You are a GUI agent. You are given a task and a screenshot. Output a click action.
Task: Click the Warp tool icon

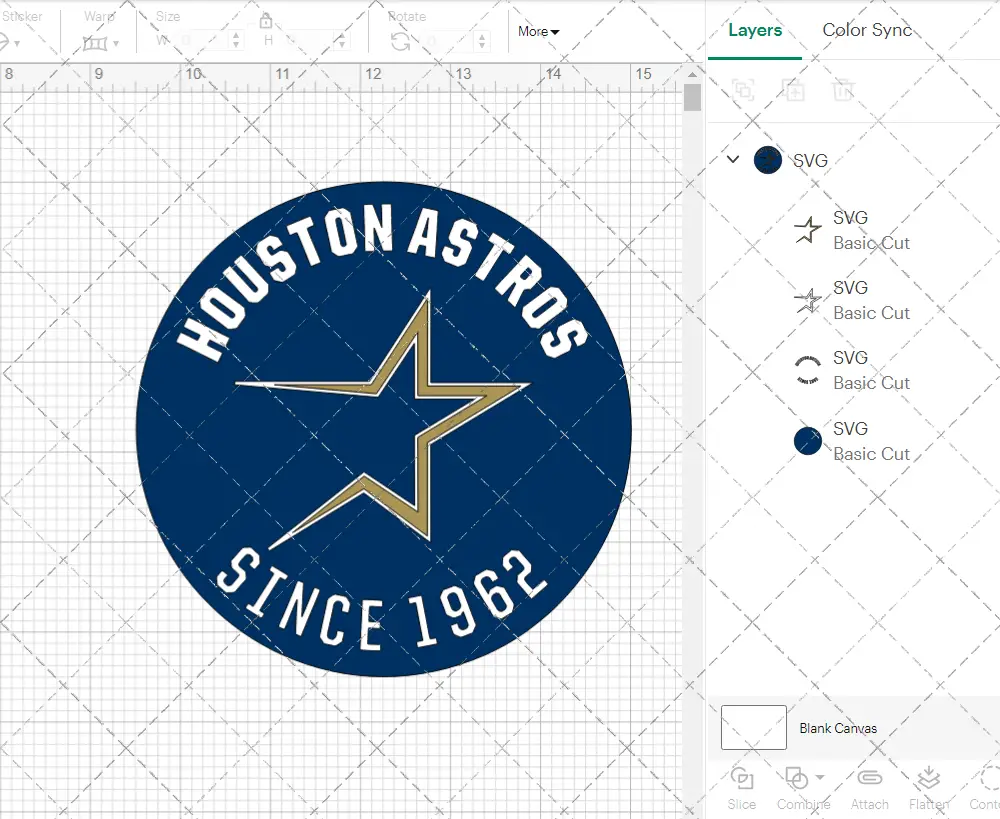tap(95, 43)
